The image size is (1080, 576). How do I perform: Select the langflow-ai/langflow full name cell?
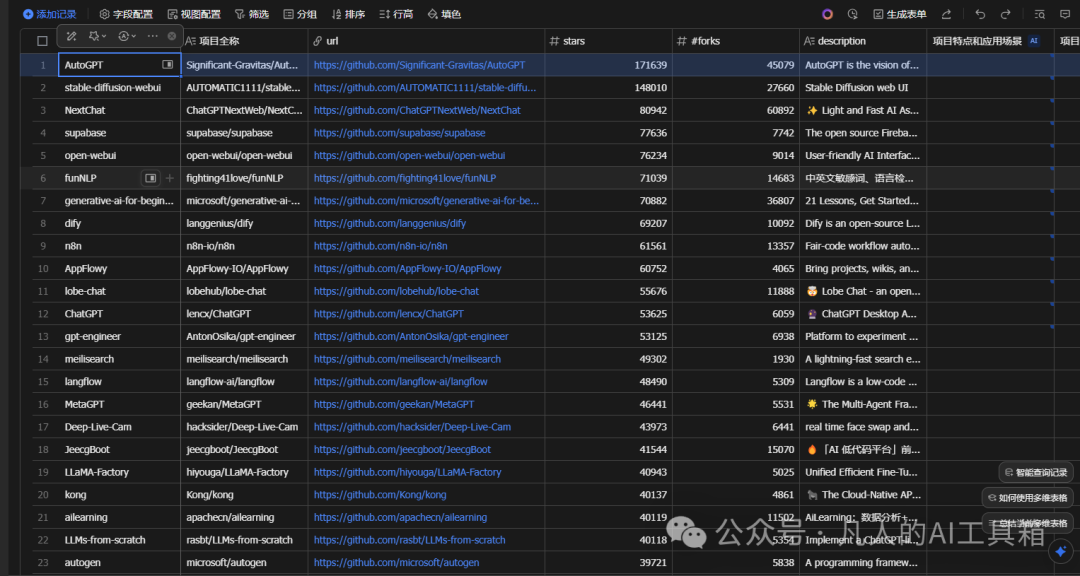(x=245, y=382)
